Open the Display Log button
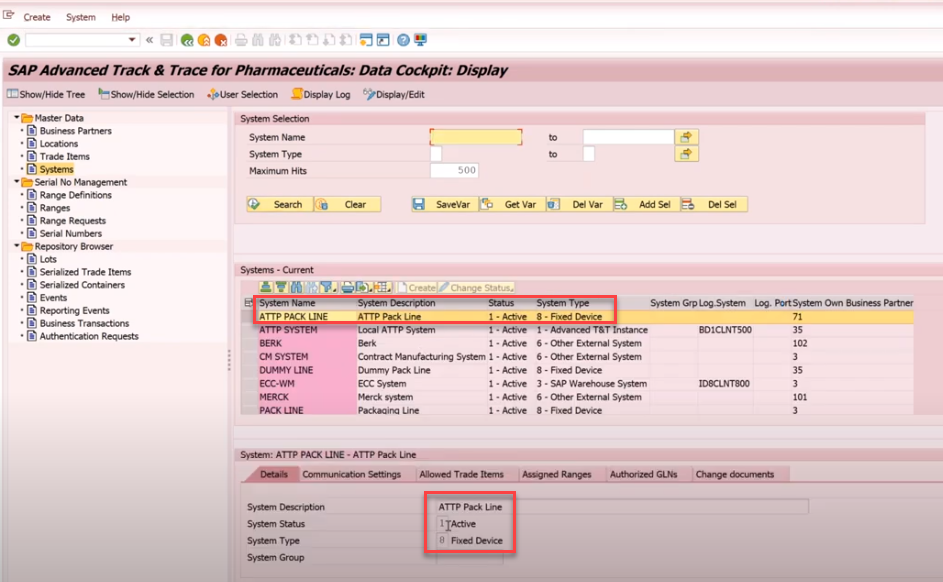 (321, 94)
